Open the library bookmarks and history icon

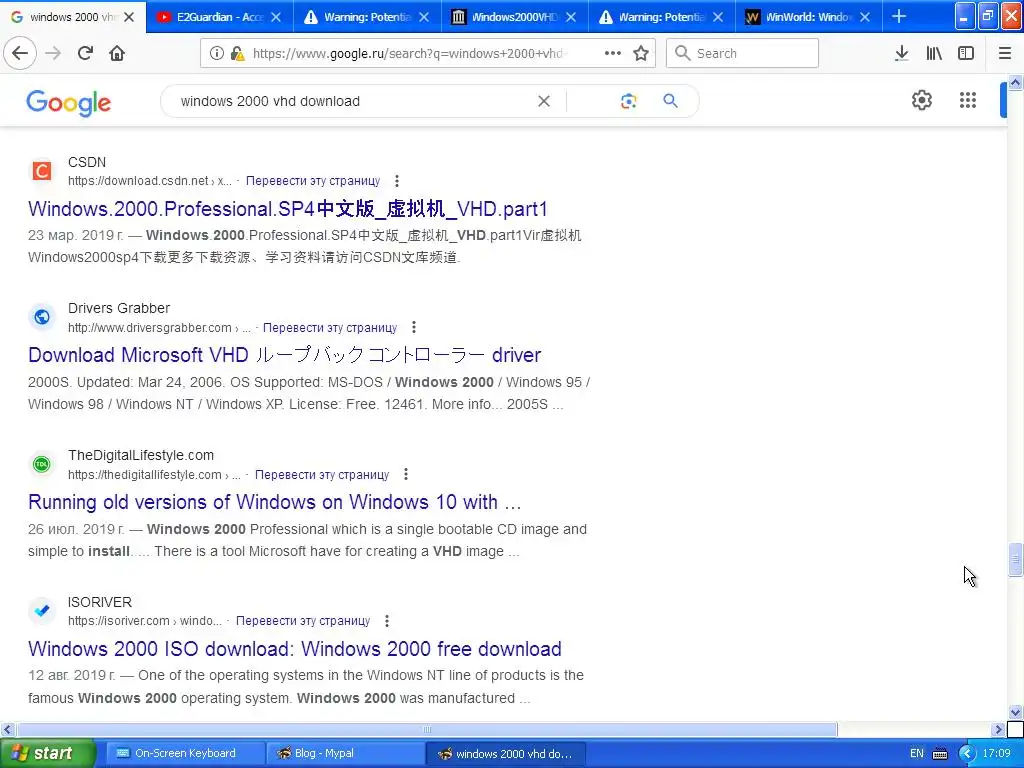click(934, 53)
